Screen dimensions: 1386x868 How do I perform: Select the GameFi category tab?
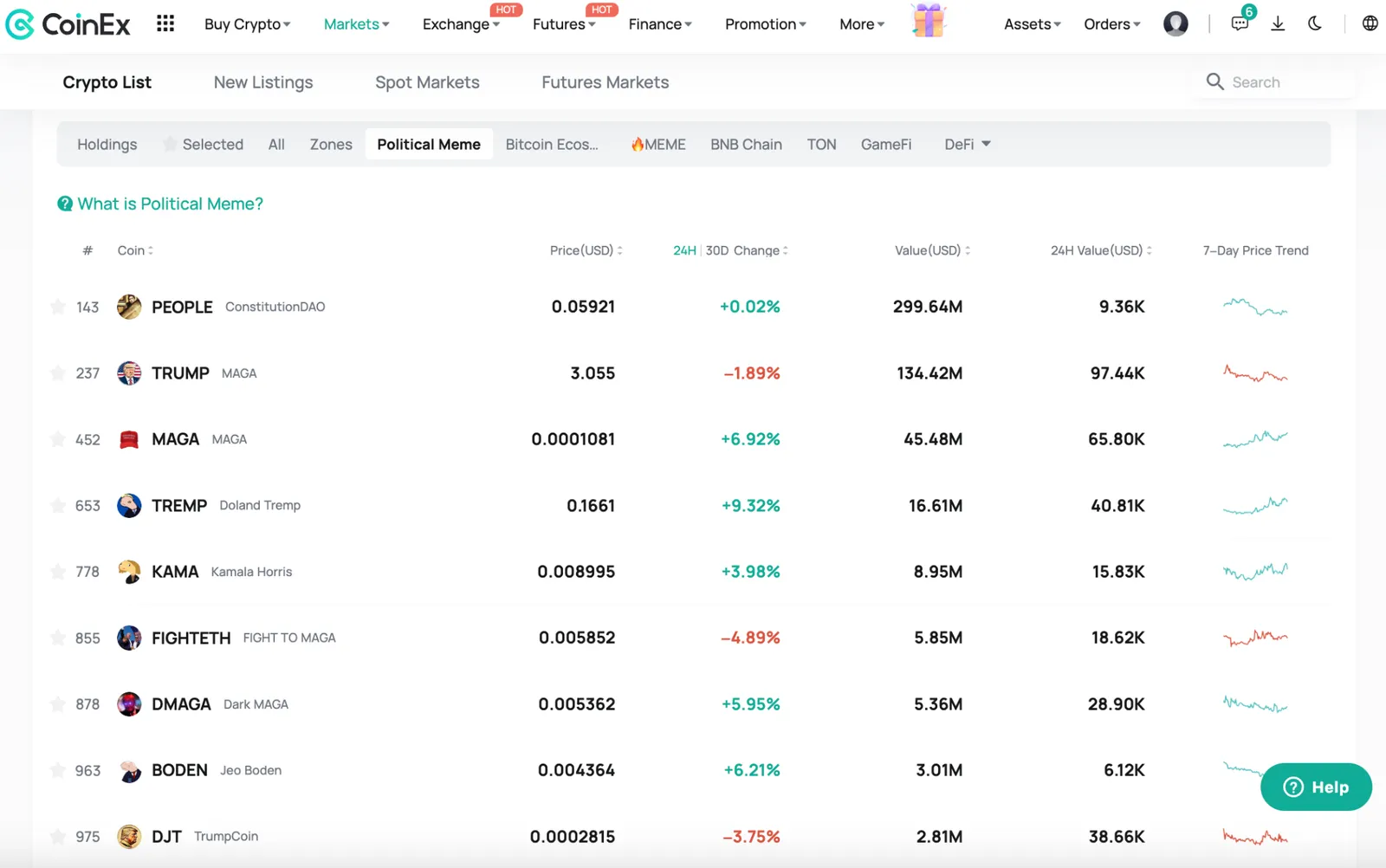coord(886,145)
